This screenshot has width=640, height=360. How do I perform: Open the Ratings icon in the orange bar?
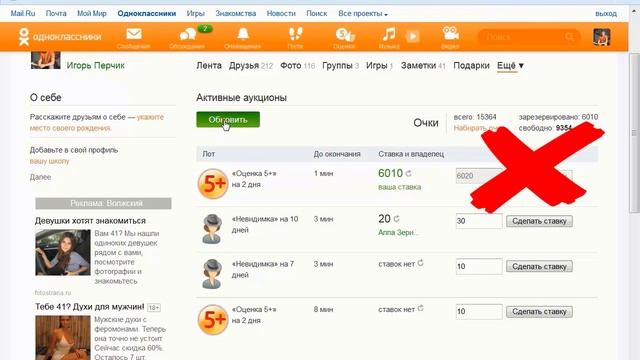click(x=345, y=34)
